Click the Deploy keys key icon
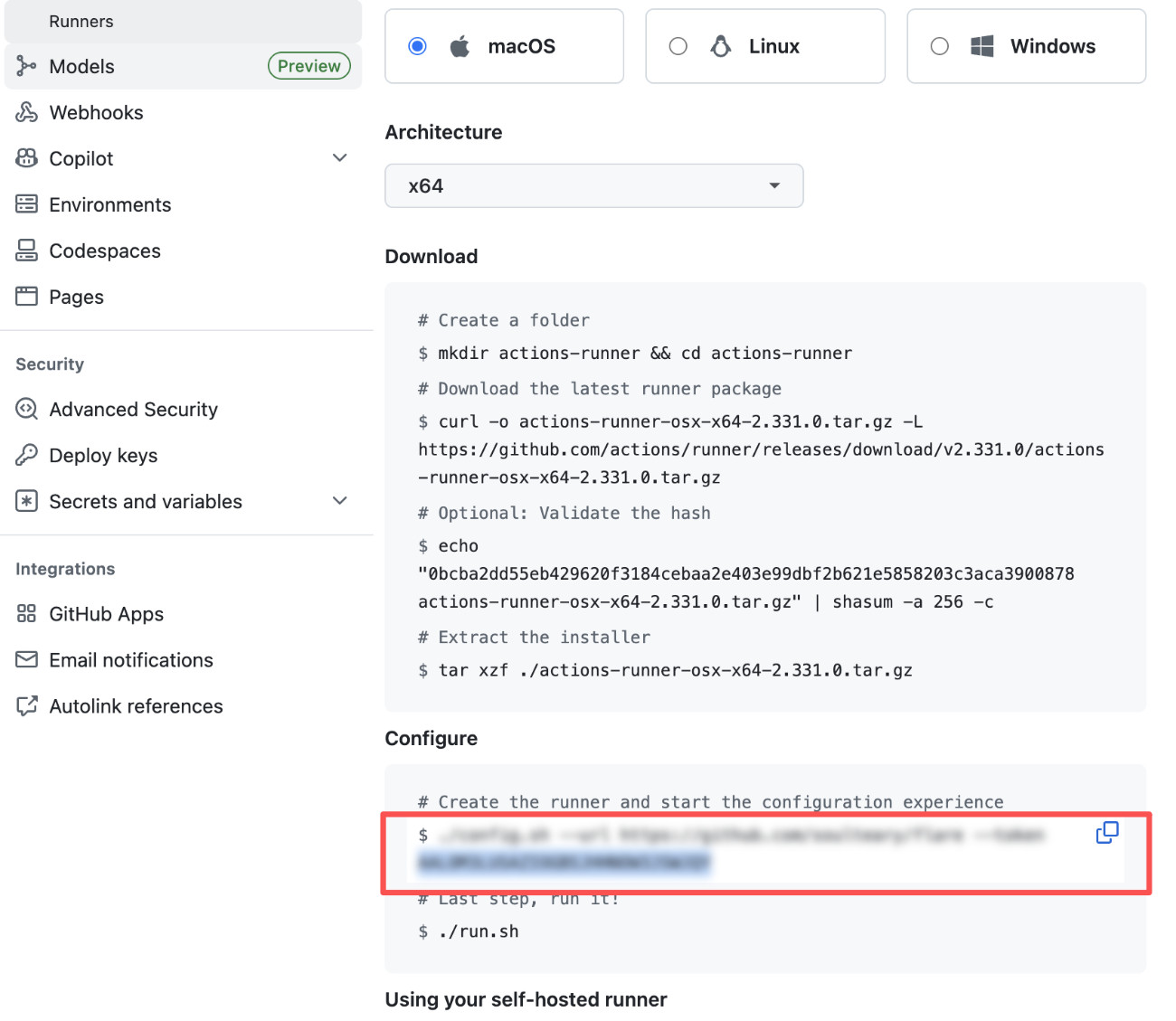This screenshot has height=1021, width=1176. pyautogui.click(x=26, y=455)
